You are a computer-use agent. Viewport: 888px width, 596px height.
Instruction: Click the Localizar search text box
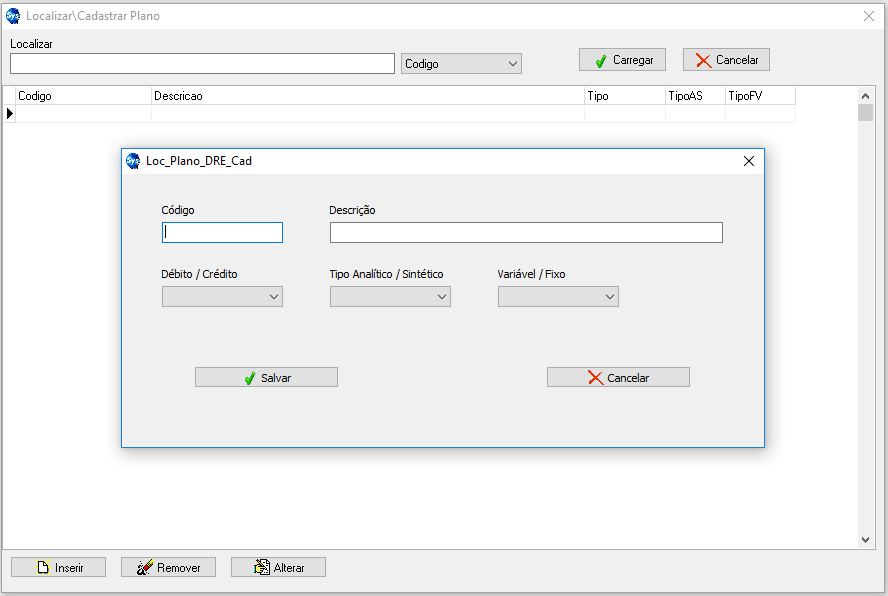(202, 63)
